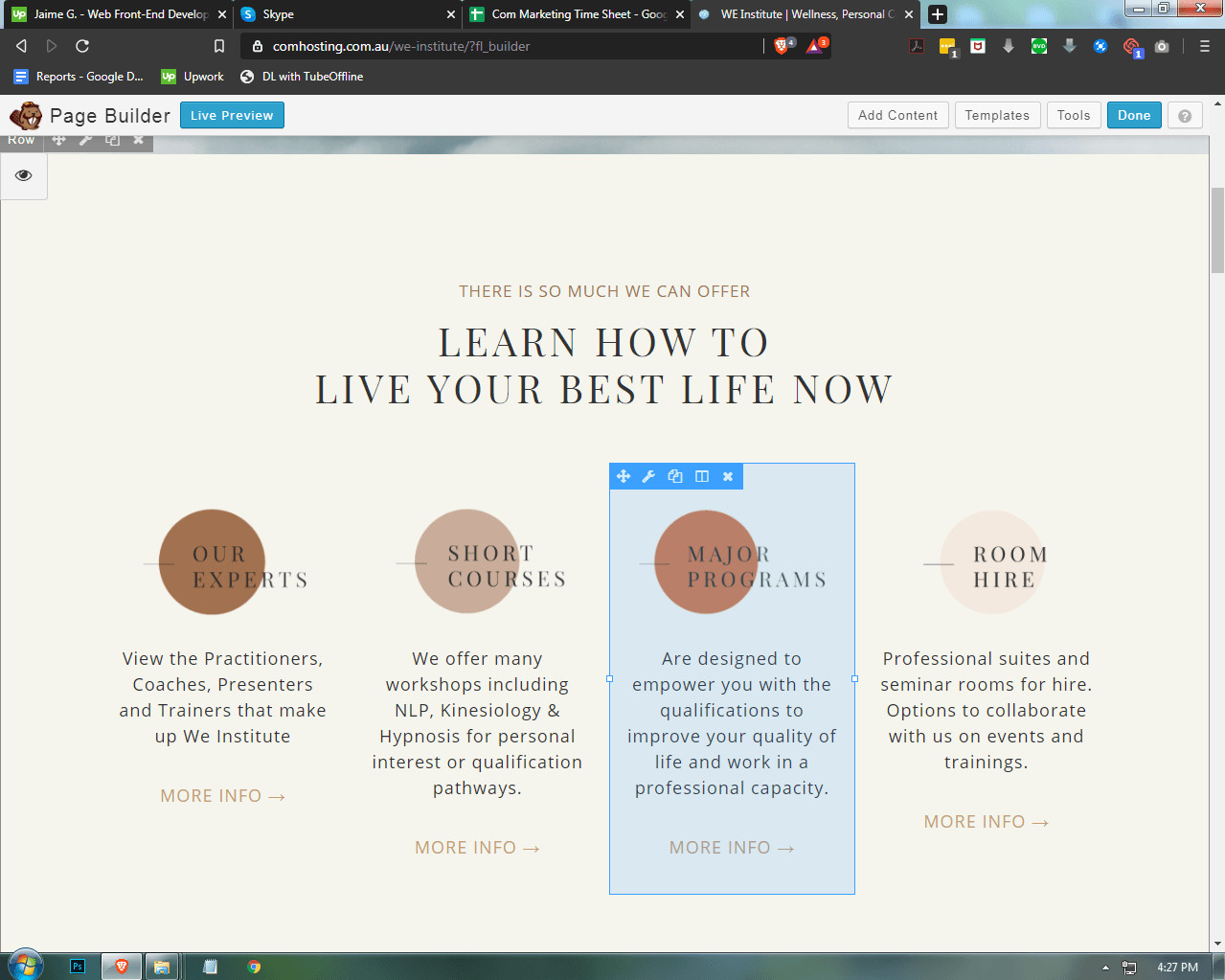Open DL with TubeOffline bookmark
The image size is (1225, 980).
(302, 77)
